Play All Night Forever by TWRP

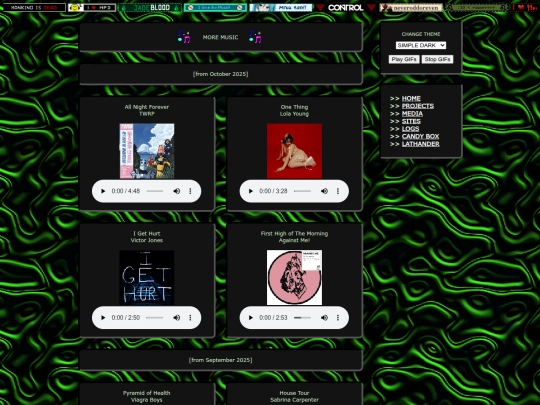click(103, 191)
